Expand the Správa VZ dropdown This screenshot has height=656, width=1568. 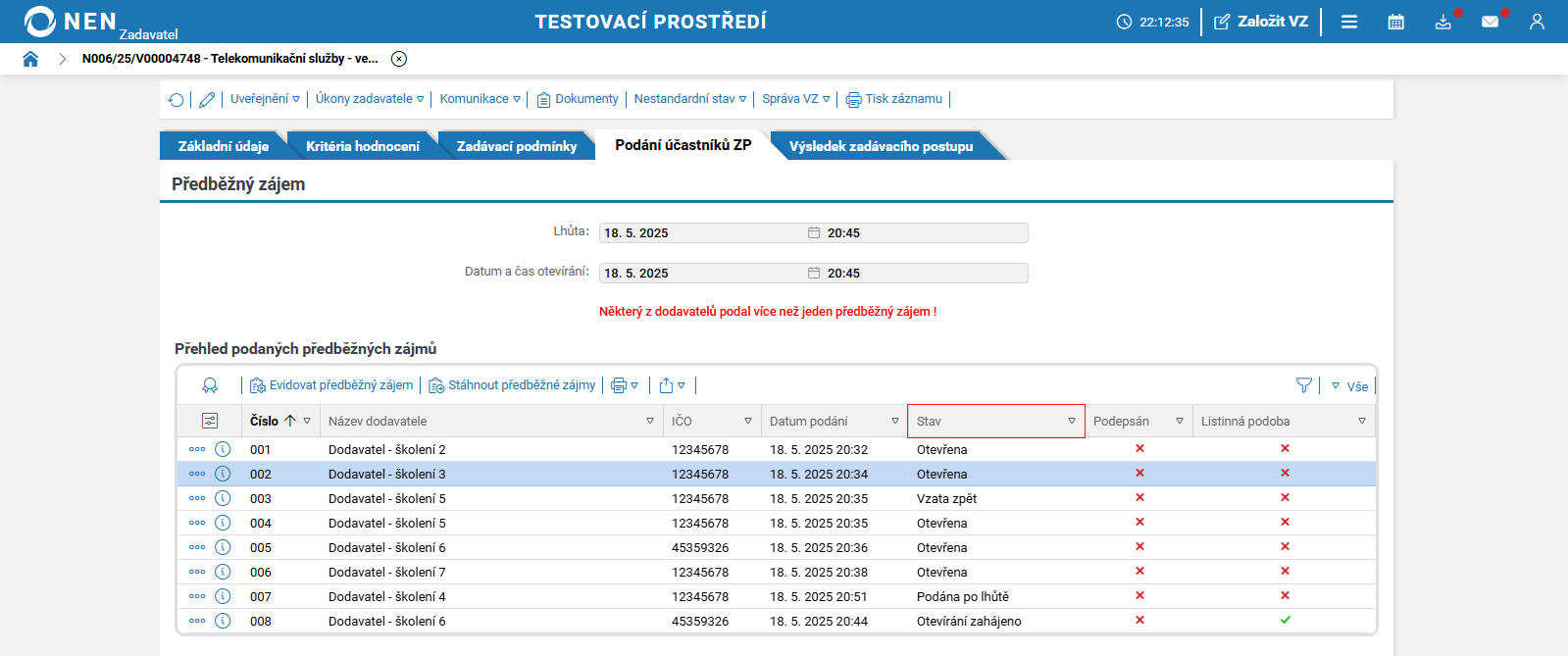tap(796, 99)
